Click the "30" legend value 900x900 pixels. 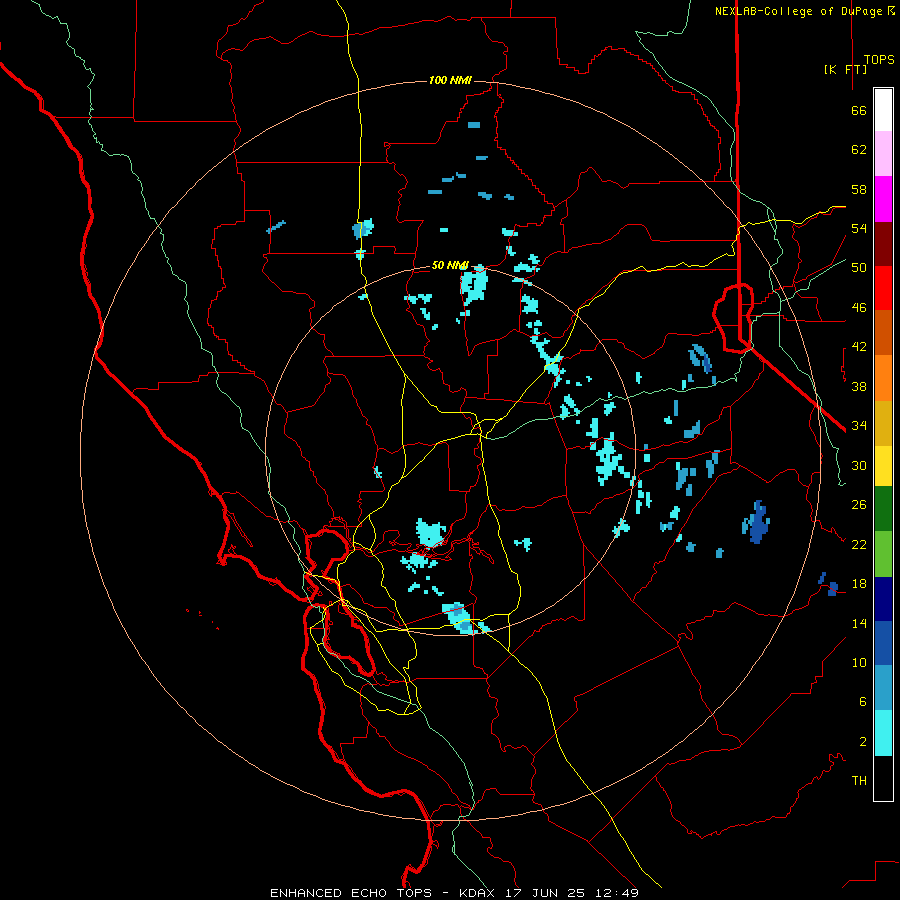click(x=859, y=465)
